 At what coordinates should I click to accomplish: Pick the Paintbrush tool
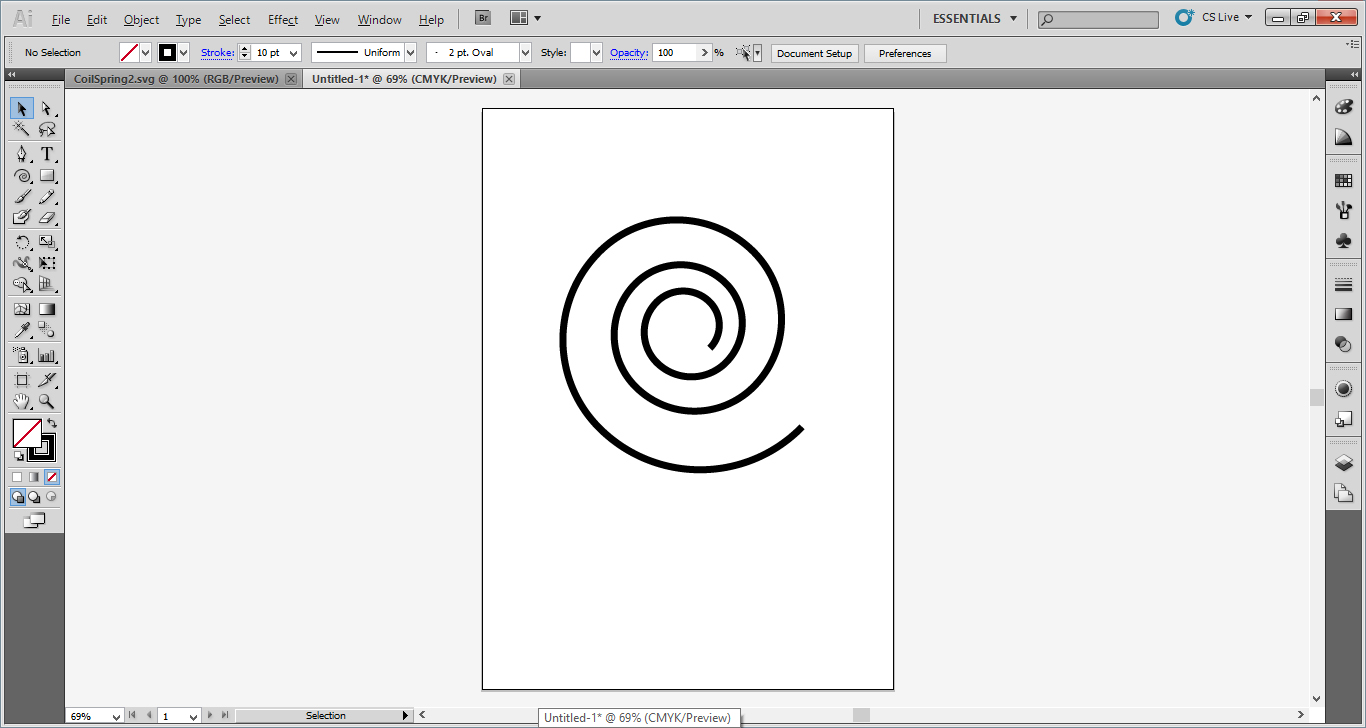tap(22, 196)
